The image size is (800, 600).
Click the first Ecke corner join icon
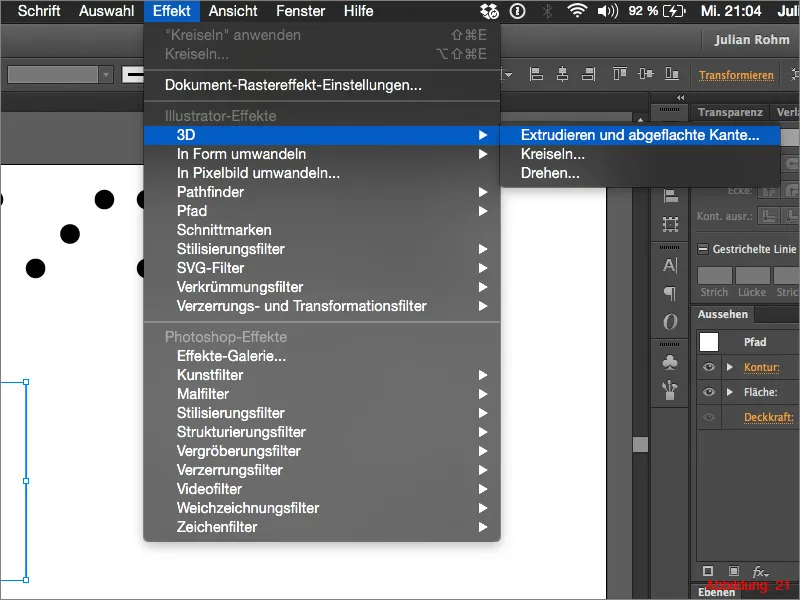tap(768, 191)
